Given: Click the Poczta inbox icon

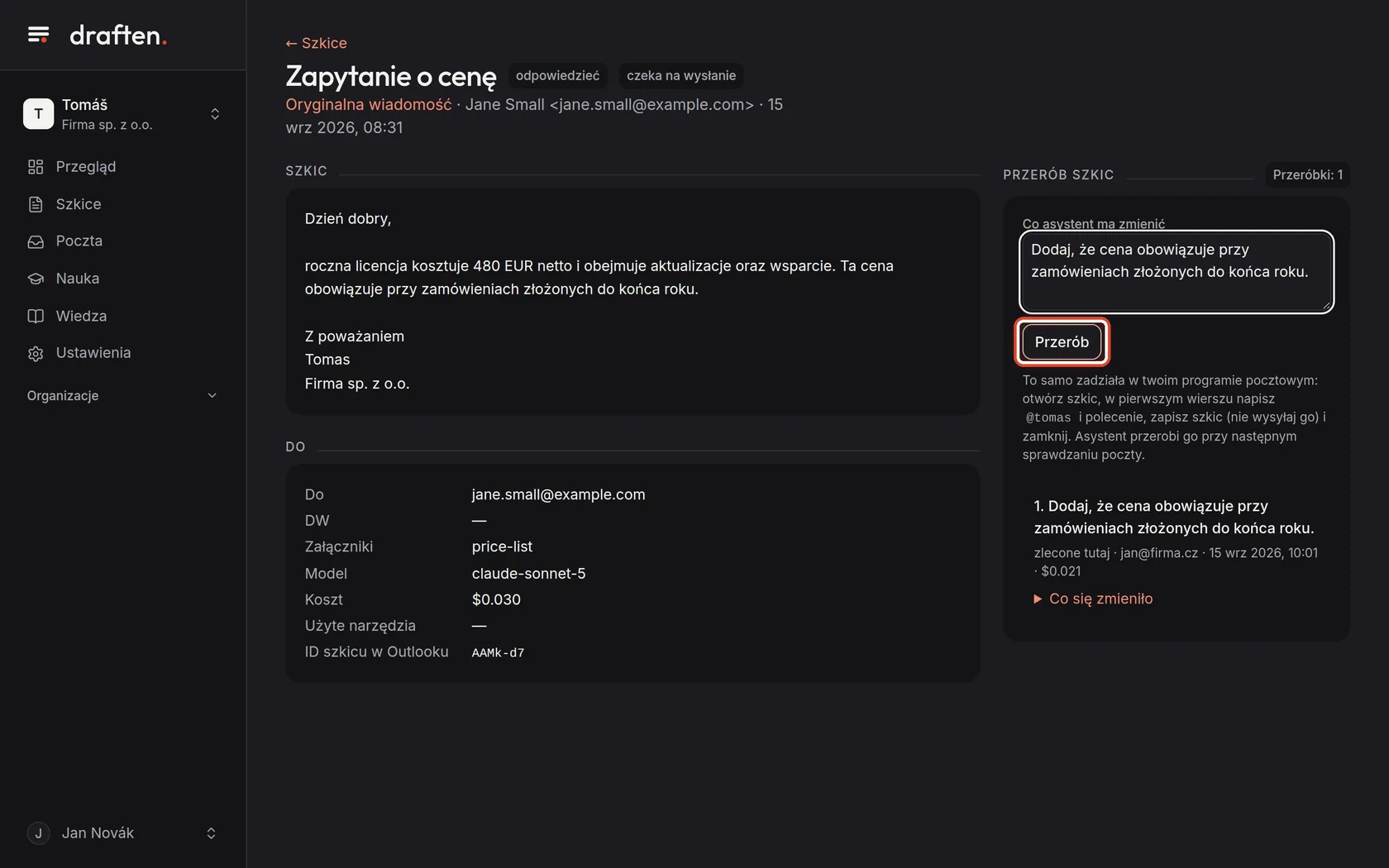Looking at the screenshot, I should [x=36, y=241].
